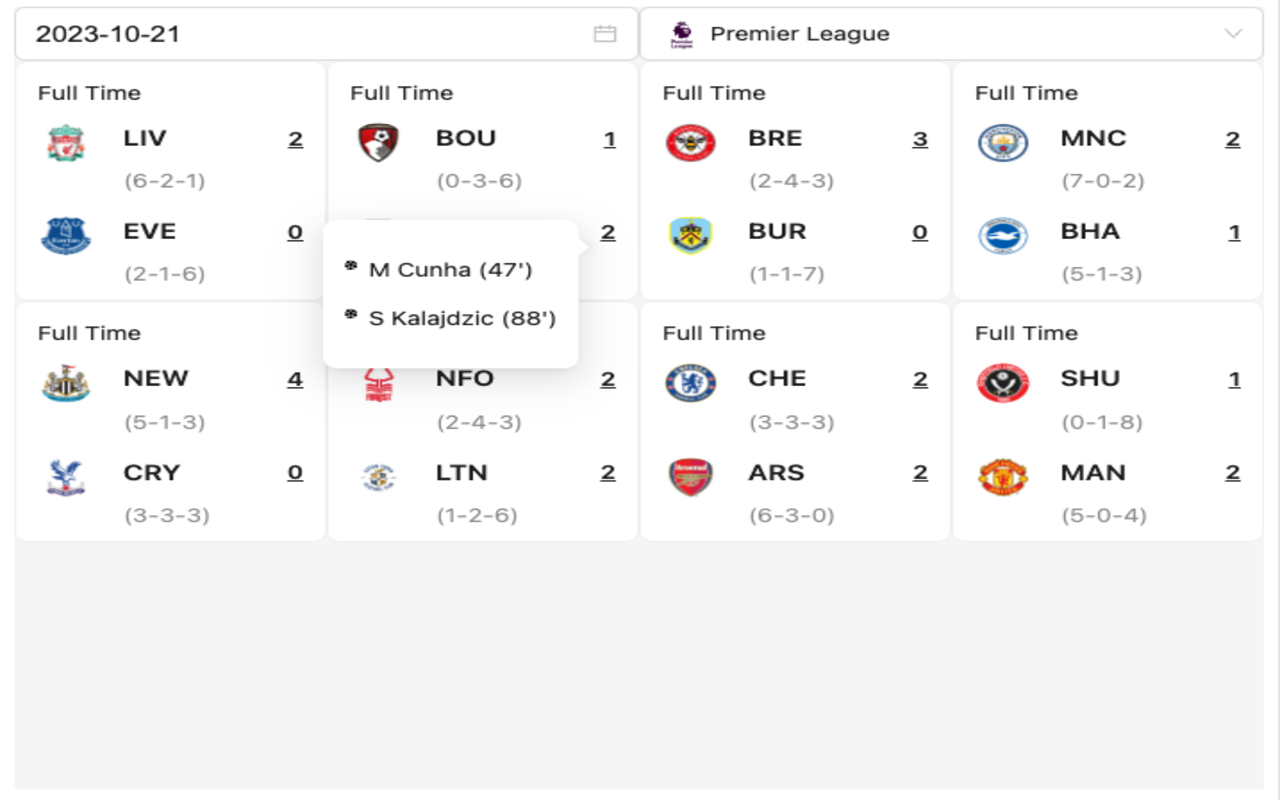
Task: Click the Bournemouth club crest
Action: point(378,140)
